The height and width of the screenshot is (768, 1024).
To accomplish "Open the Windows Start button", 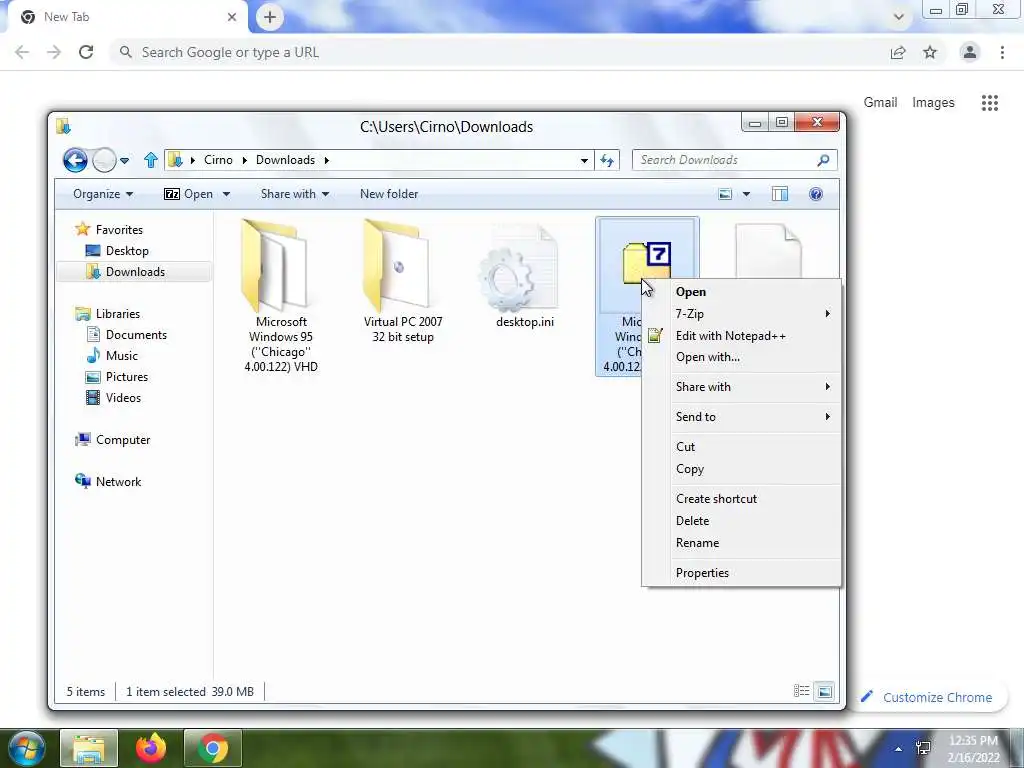I will point(27,748).
